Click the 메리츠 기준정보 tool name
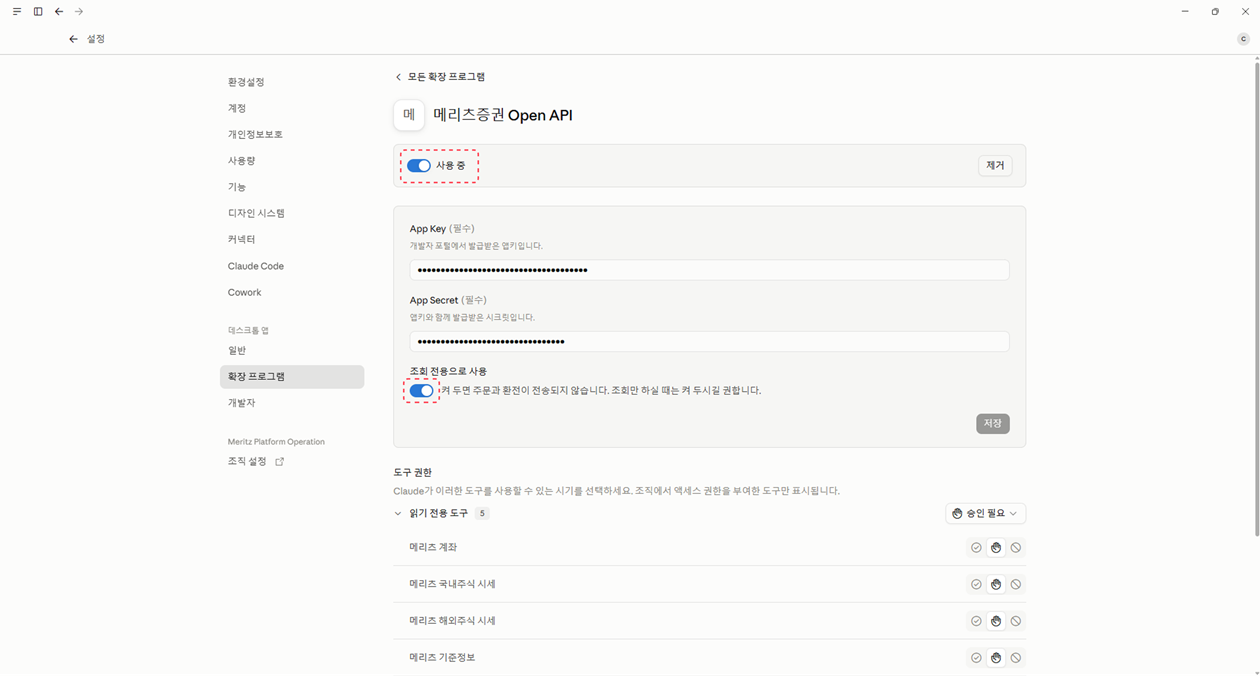 point(442,658)
